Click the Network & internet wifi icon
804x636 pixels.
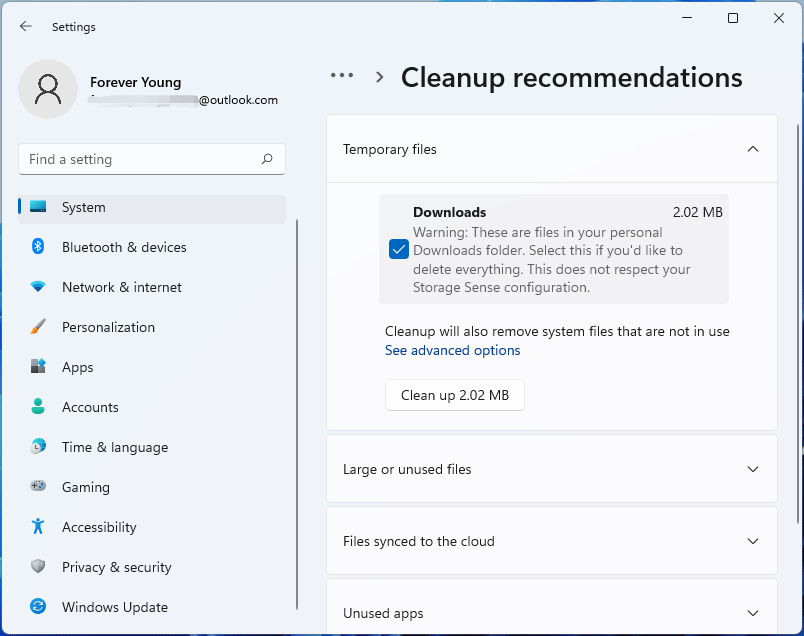click(x=38, y=287)
